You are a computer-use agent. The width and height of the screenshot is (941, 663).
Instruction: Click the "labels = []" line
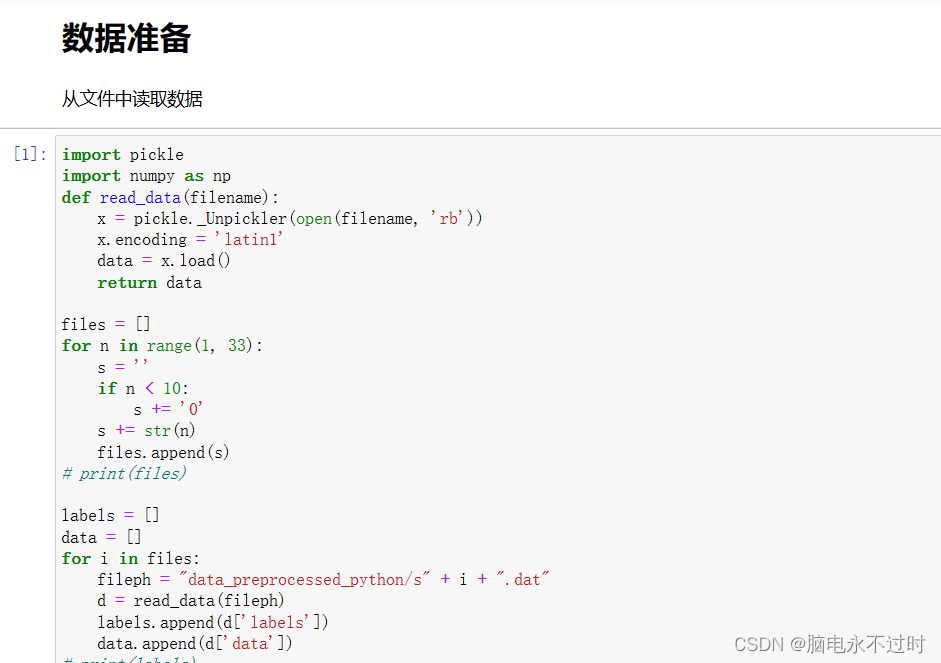coord(110,515)
